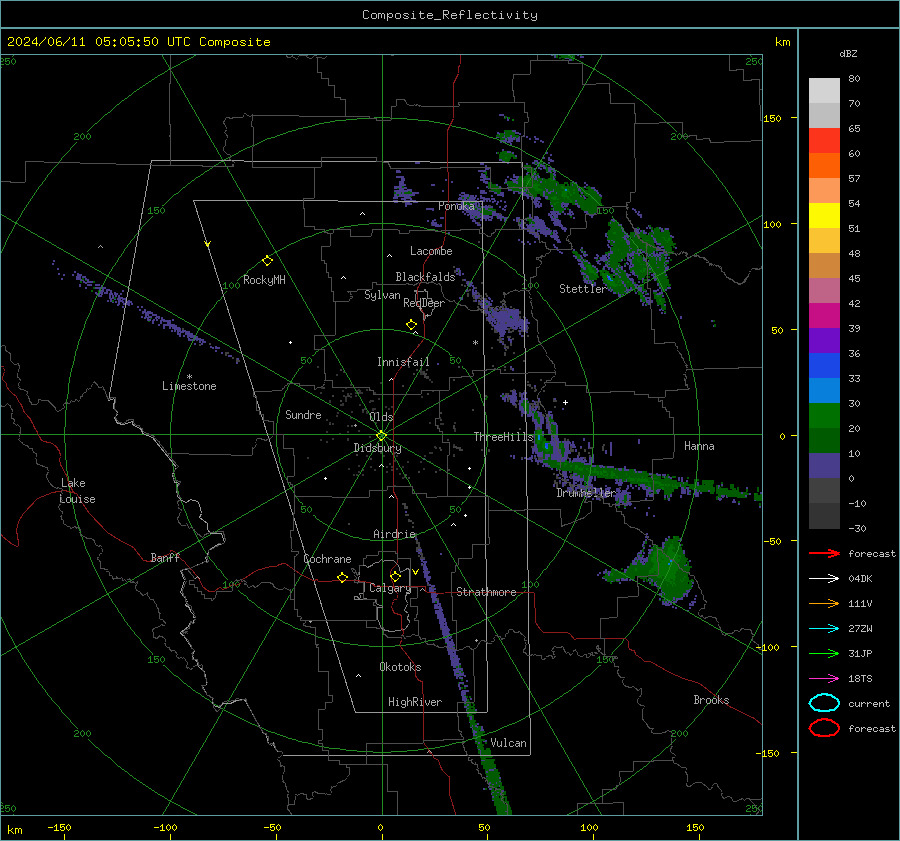Image resolution: width=900 pixels, height=841 pixels.
Task: Click the Blackfalds city label
Action: tap(425, 277)
